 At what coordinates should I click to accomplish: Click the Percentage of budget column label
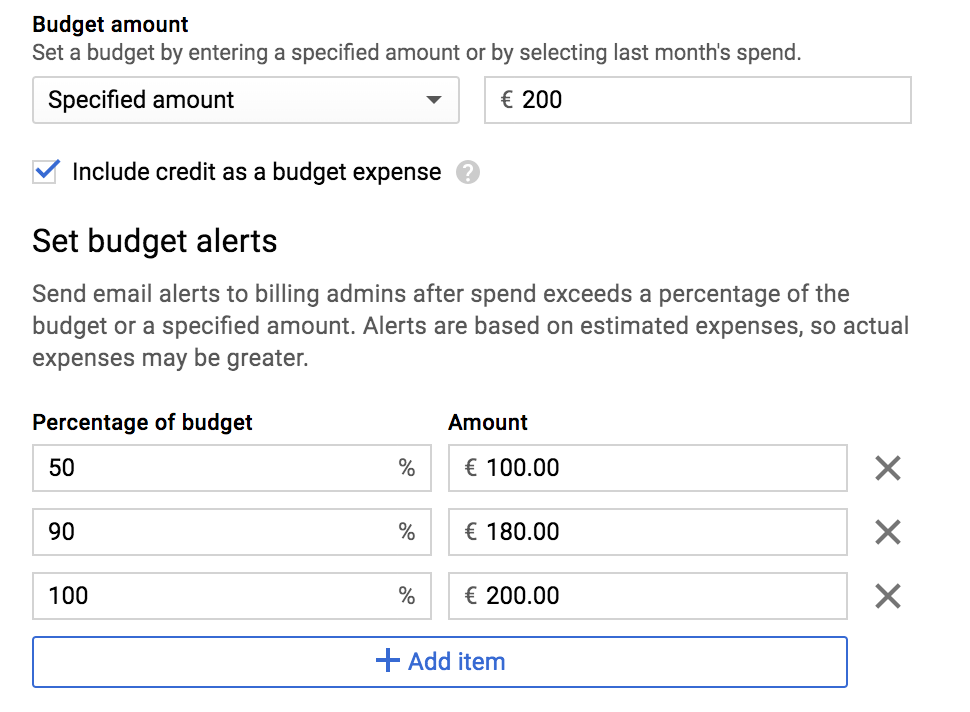(142, 422)
